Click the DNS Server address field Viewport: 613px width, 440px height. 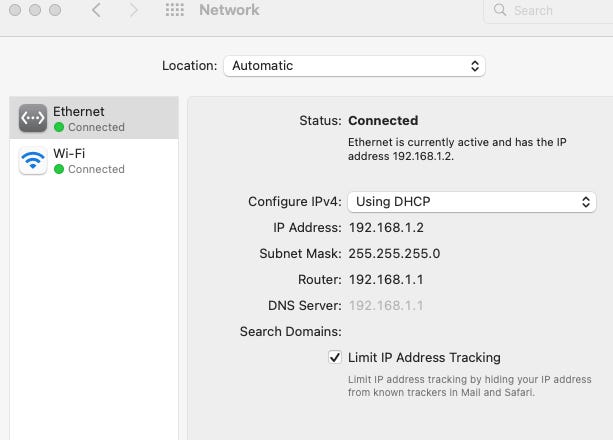pos(386,305)
